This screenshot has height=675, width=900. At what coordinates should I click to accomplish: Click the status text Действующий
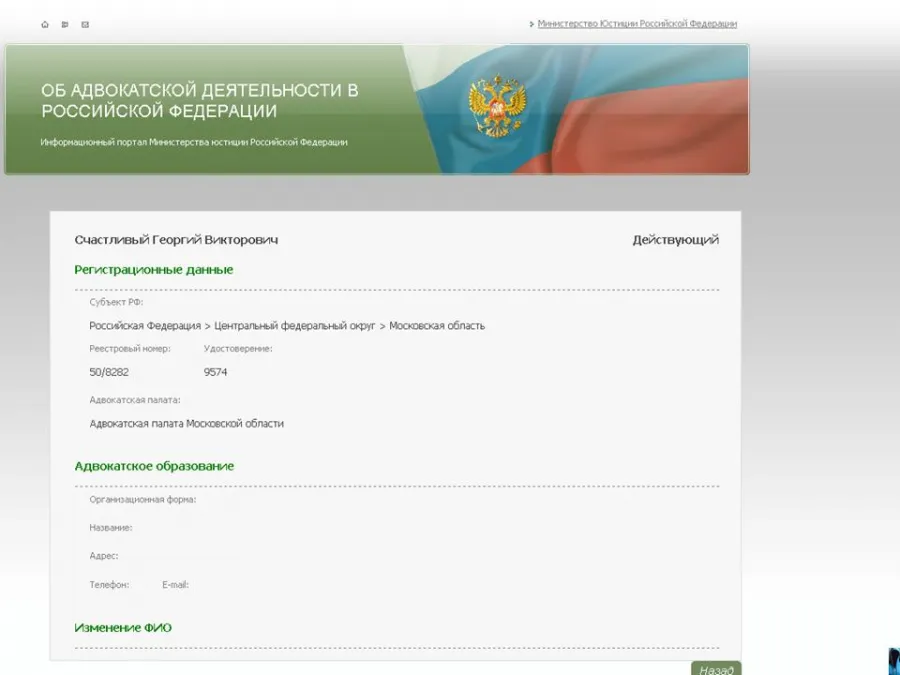[676, 240]
